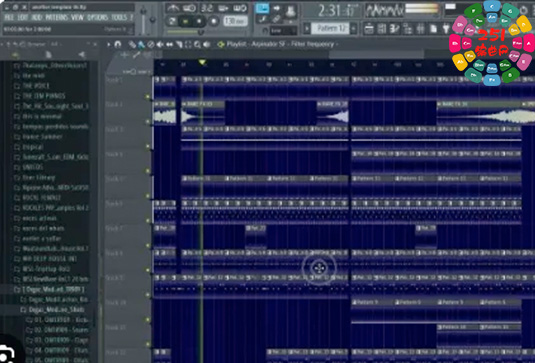The width and height of the screenshot is (535, 363).
Task: Select the Playback speaker tool
Action: tap(206, 44)
